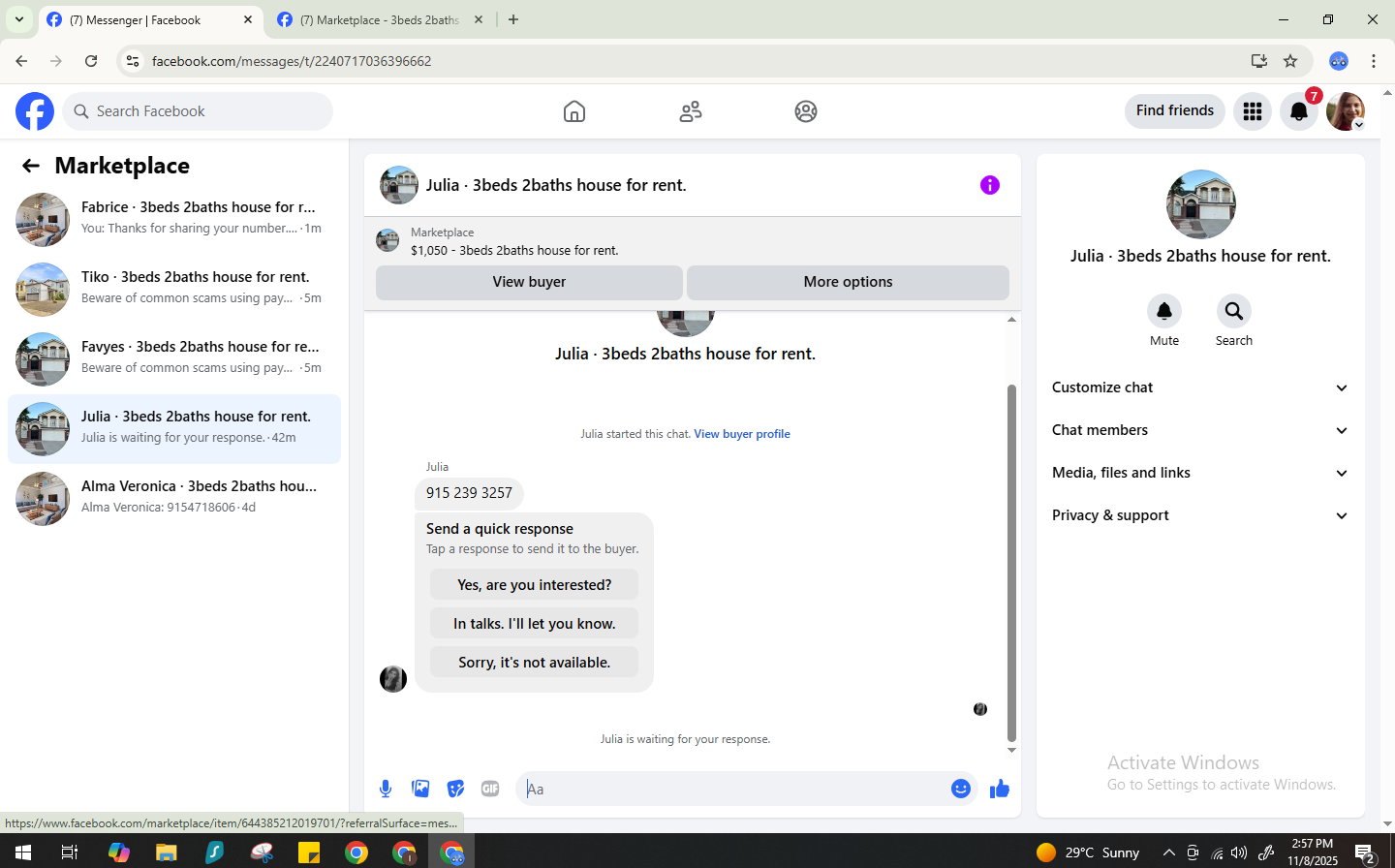Screen dimensions: 1395x868
Task: Open the Windows notification center
Action: coord(1366,852)
